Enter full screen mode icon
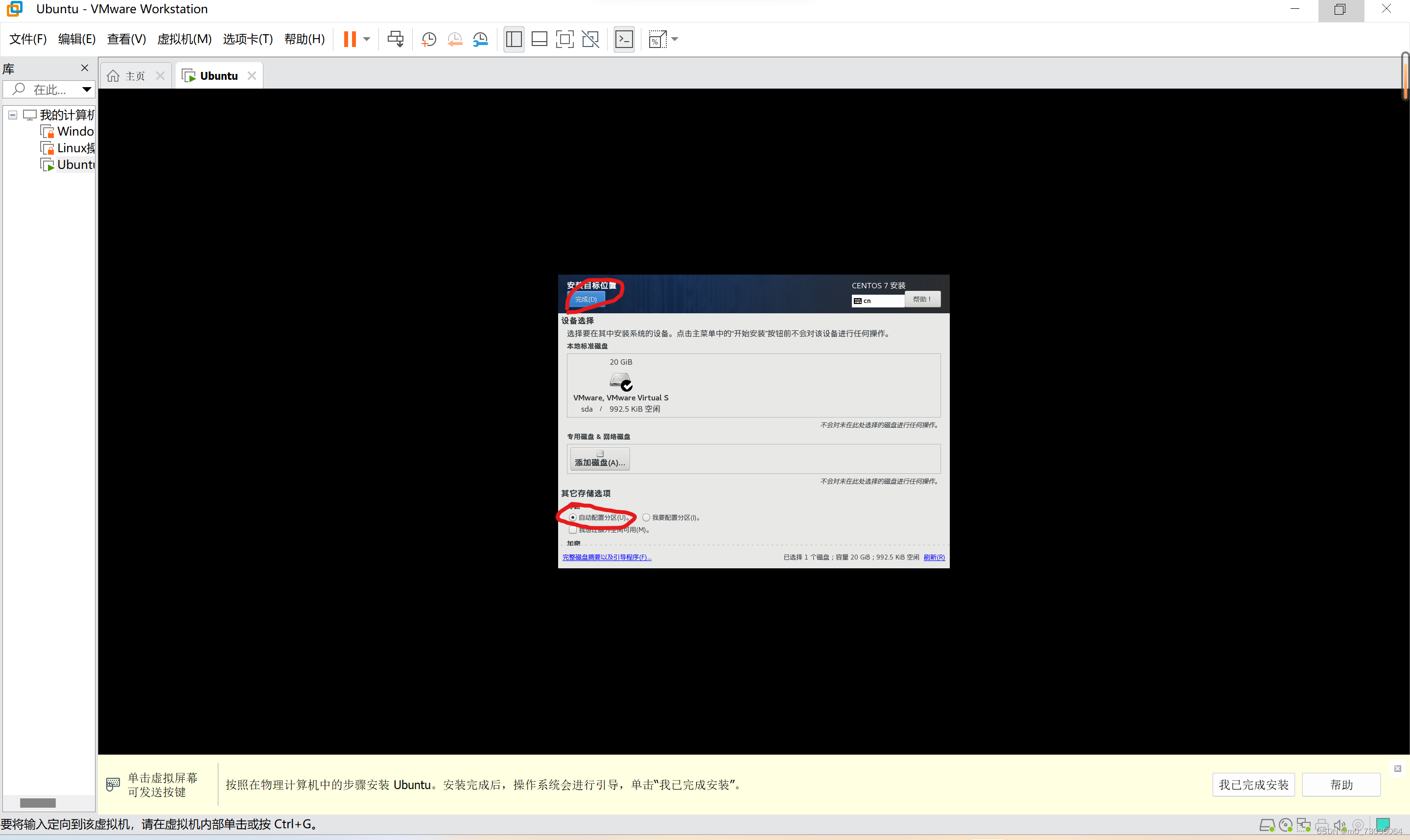 [564, 39]
